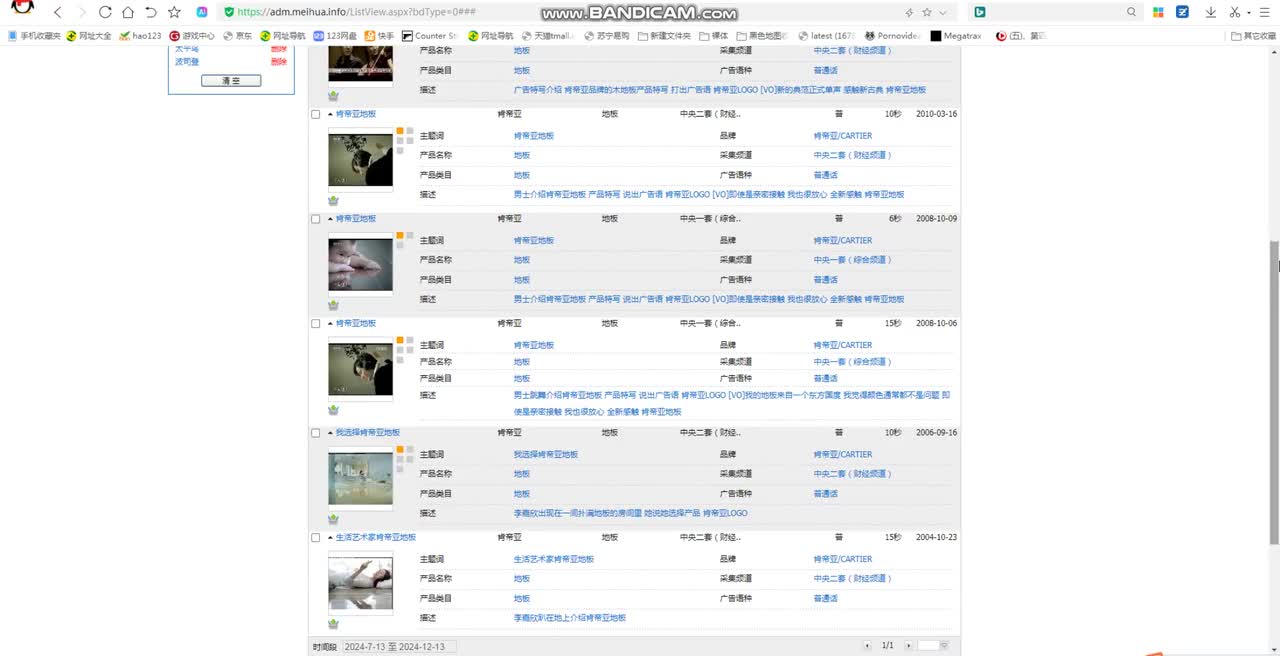Open the Counter Strike bookmark

coord(429,36)
